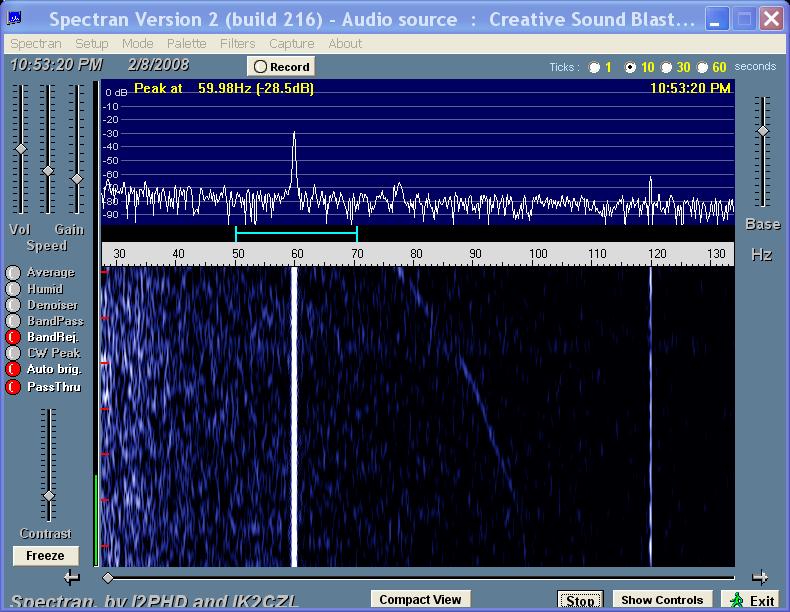Click the Record button
Image resolution: width=790 pixels, height=612 pixels.
click(x=281, y=66)
